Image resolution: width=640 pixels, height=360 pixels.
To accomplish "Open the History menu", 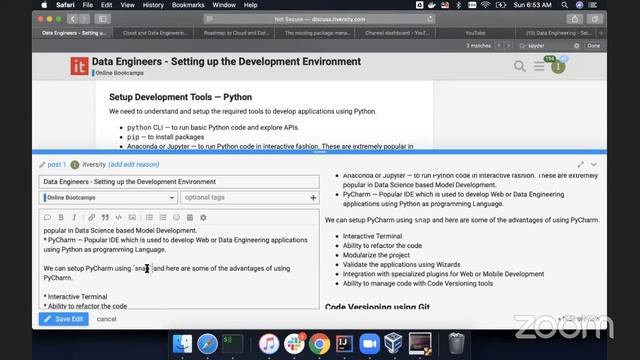I will [x=153, y=5].
